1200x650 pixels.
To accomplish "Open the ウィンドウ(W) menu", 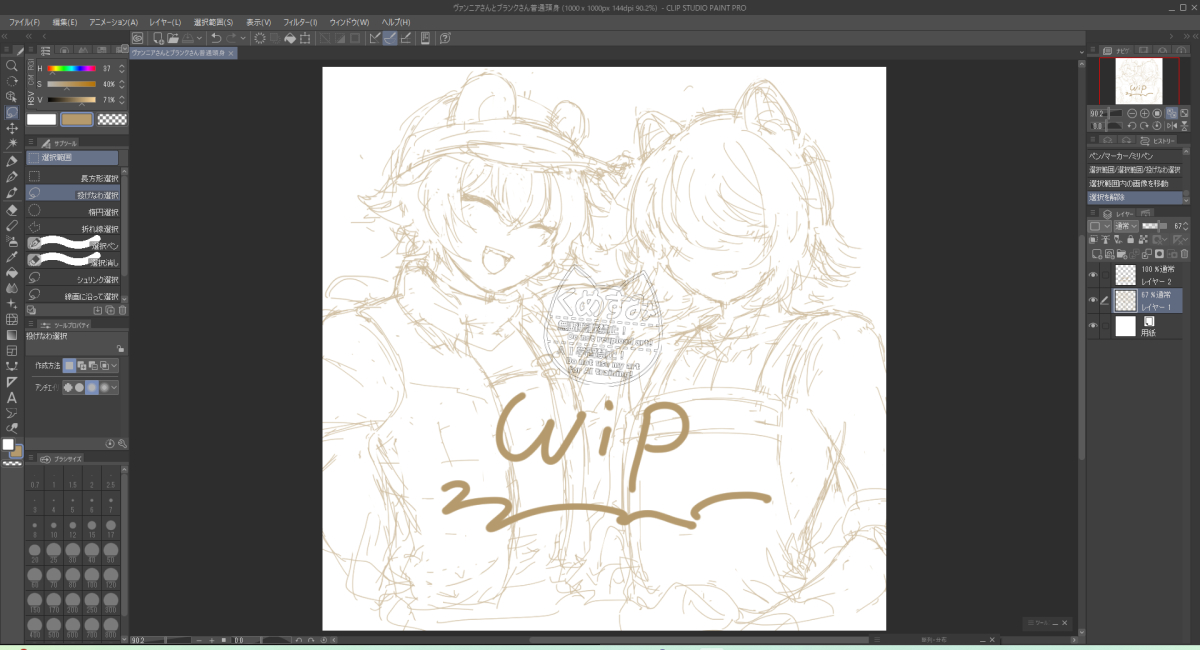I will 349,21.
